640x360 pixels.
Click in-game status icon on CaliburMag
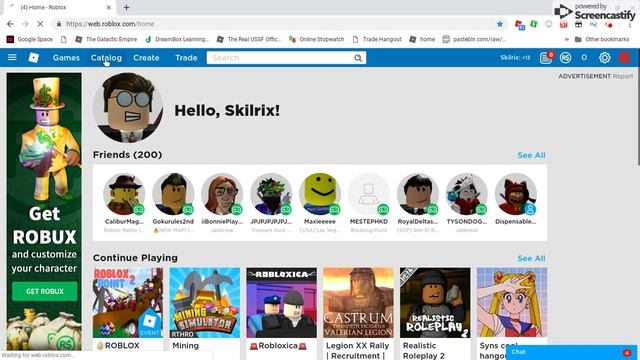(x=139, y=210)
